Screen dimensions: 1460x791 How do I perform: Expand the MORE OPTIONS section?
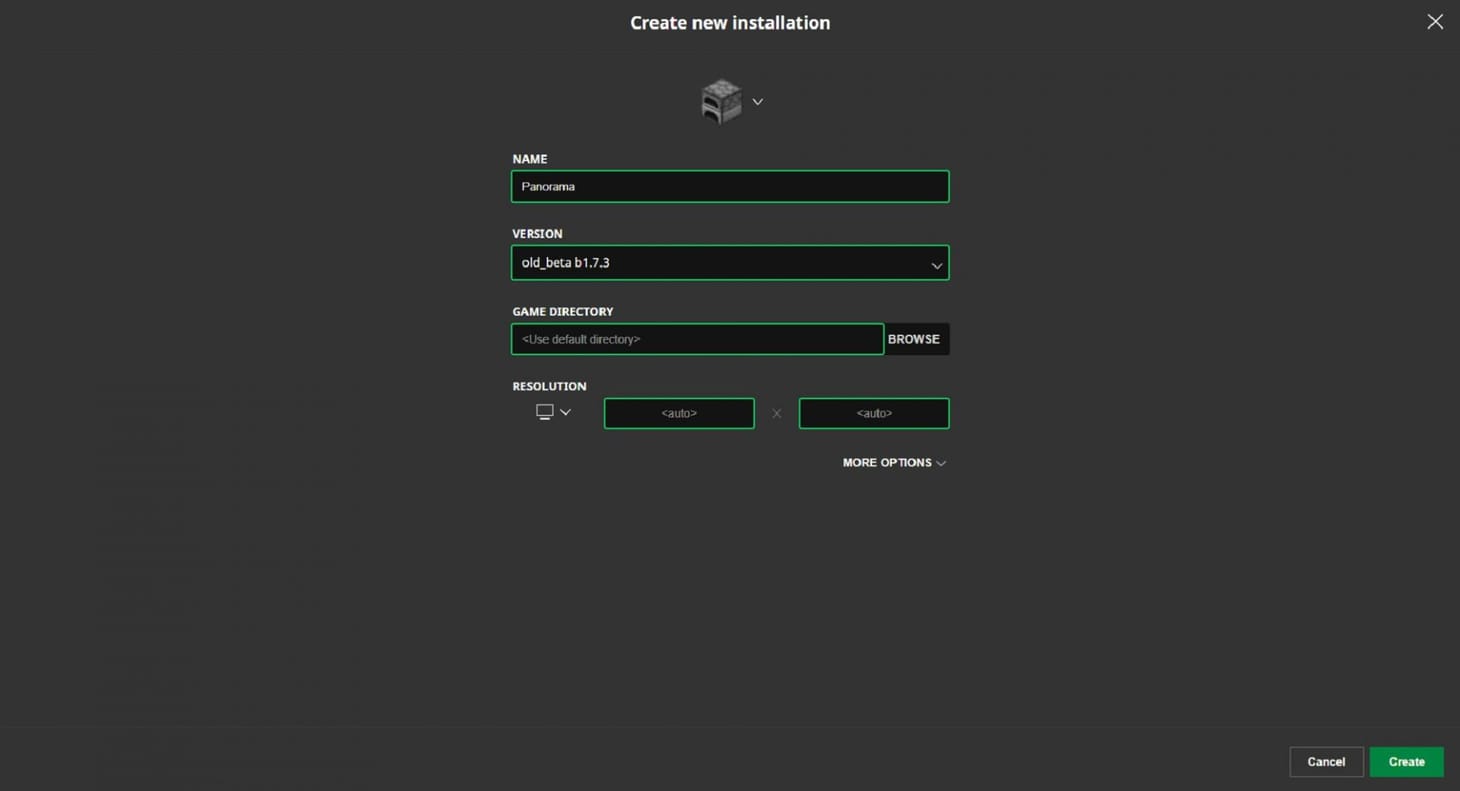tap(893, 462)
